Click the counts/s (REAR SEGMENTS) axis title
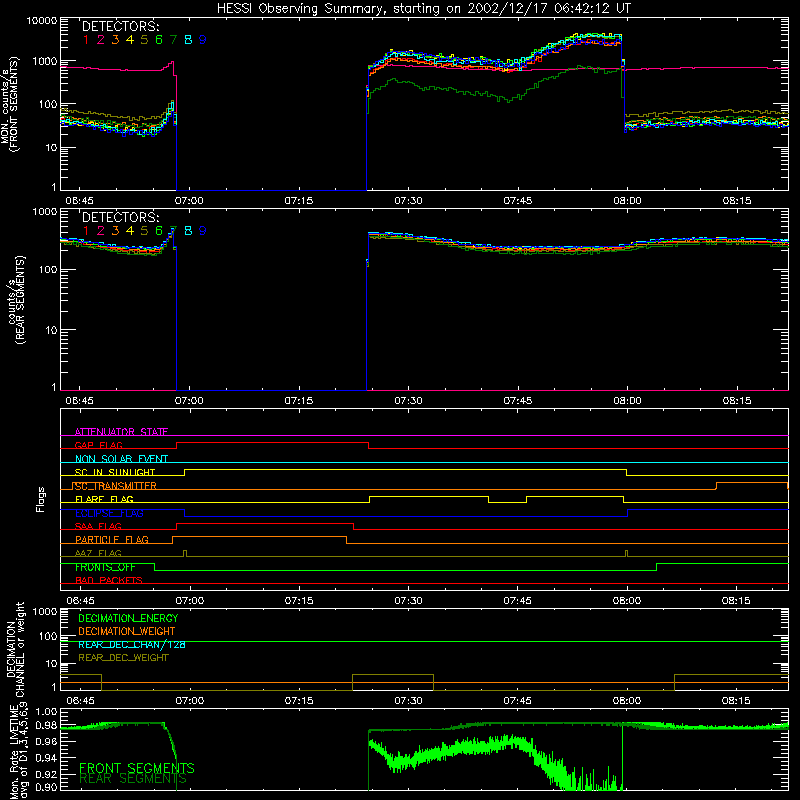 pyautogui.click(x=16, y=300)
